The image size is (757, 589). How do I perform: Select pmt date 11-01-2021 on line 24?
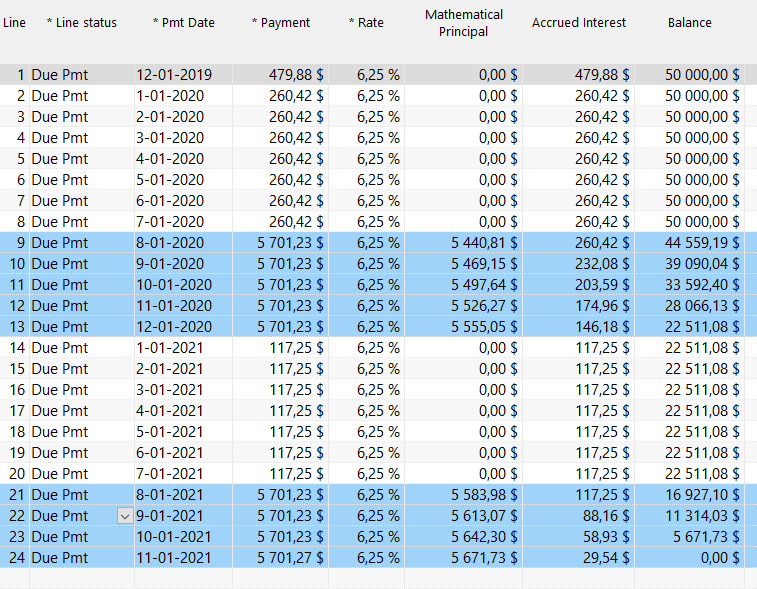point(183,558)
